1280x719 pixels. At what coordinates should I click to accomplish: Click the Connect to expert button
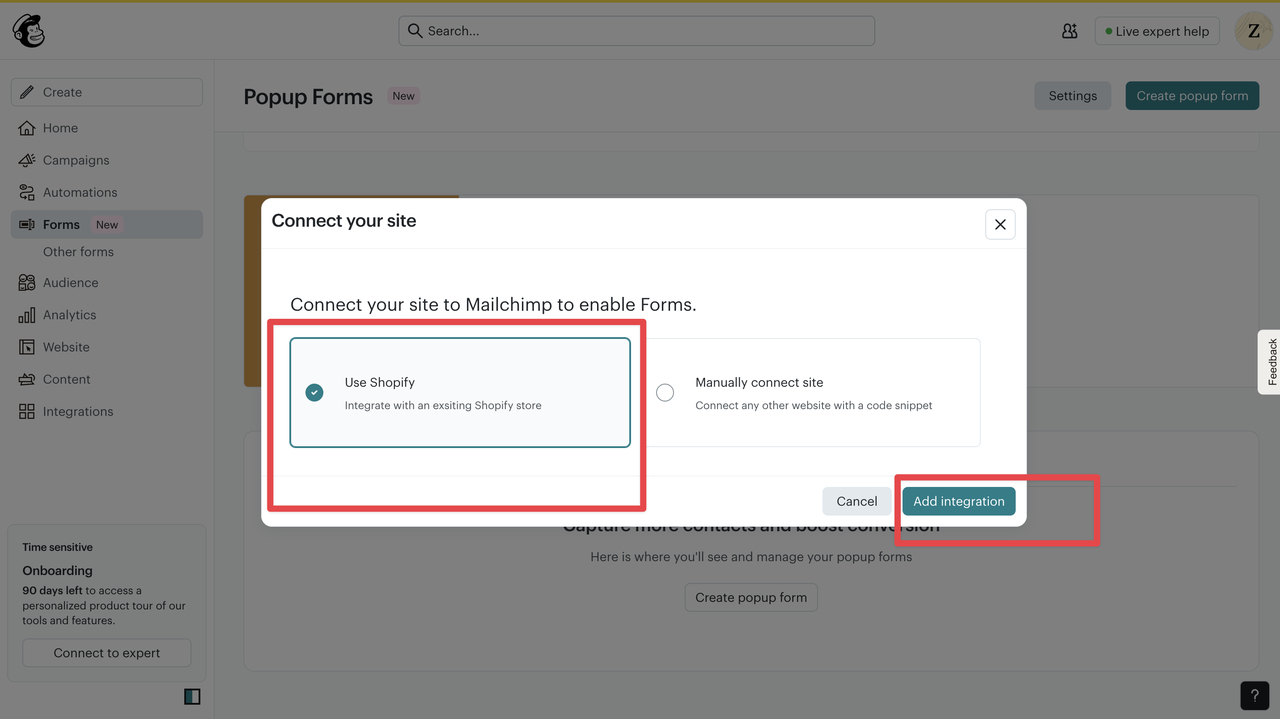[x=106, y=652]
